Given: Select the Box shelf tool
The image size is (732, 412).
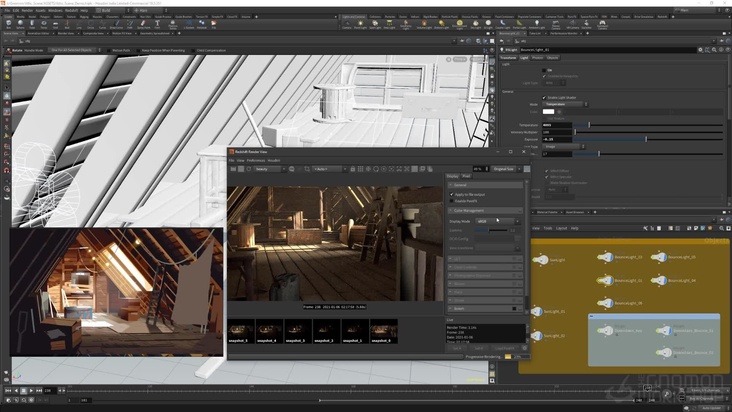Looking at the screenshot, I should 8,24.
